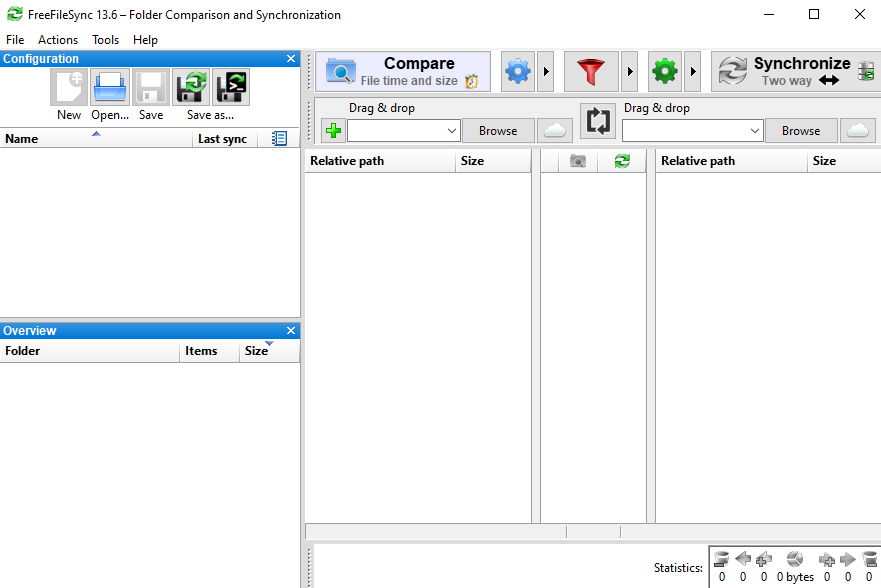881x588 pixels.
Task: Open comparison settings blue gear
Action: [518, 71]
